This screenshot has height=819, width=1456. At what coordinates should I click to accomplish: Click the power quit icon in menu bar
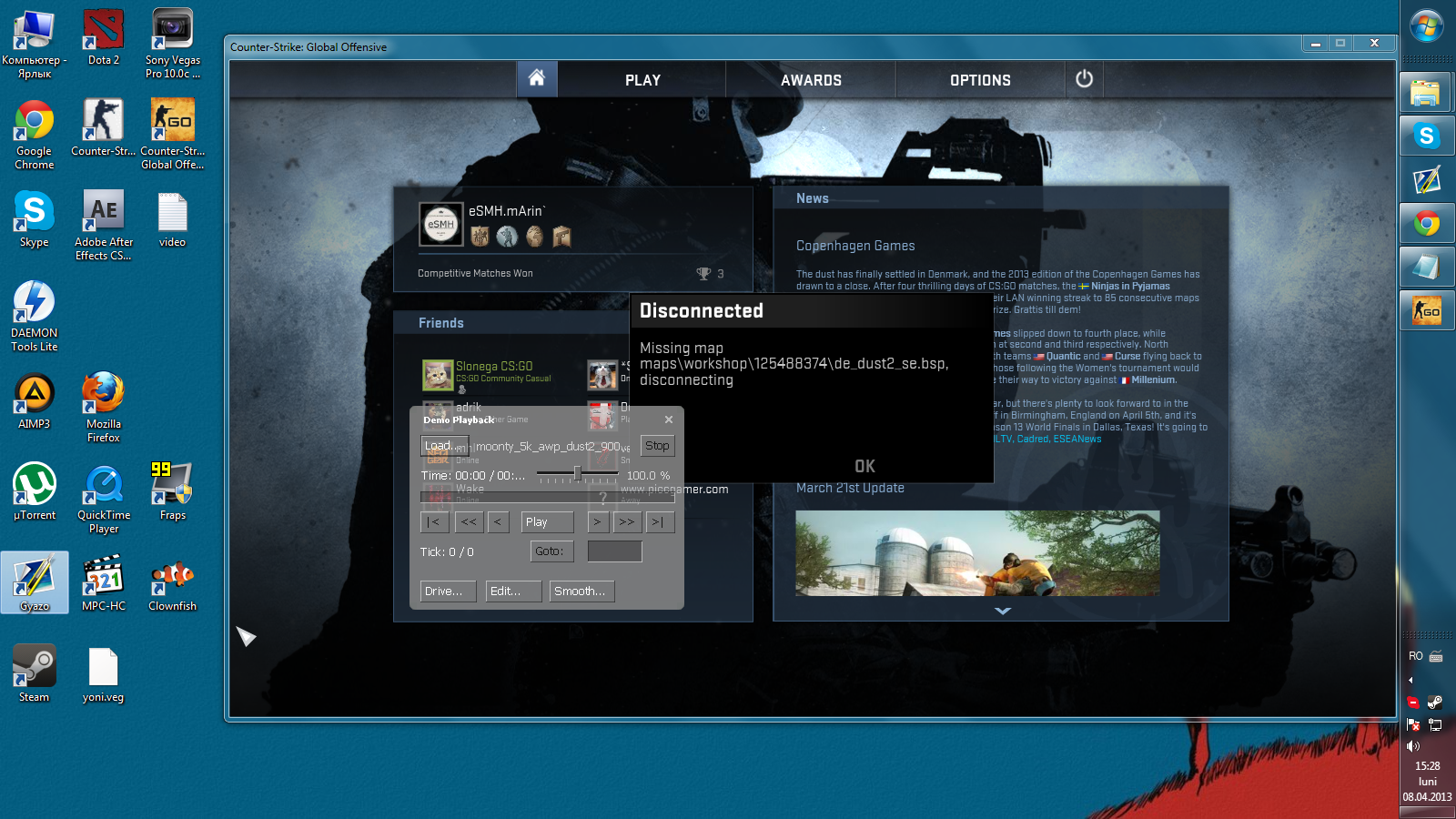click(1084, 79)
